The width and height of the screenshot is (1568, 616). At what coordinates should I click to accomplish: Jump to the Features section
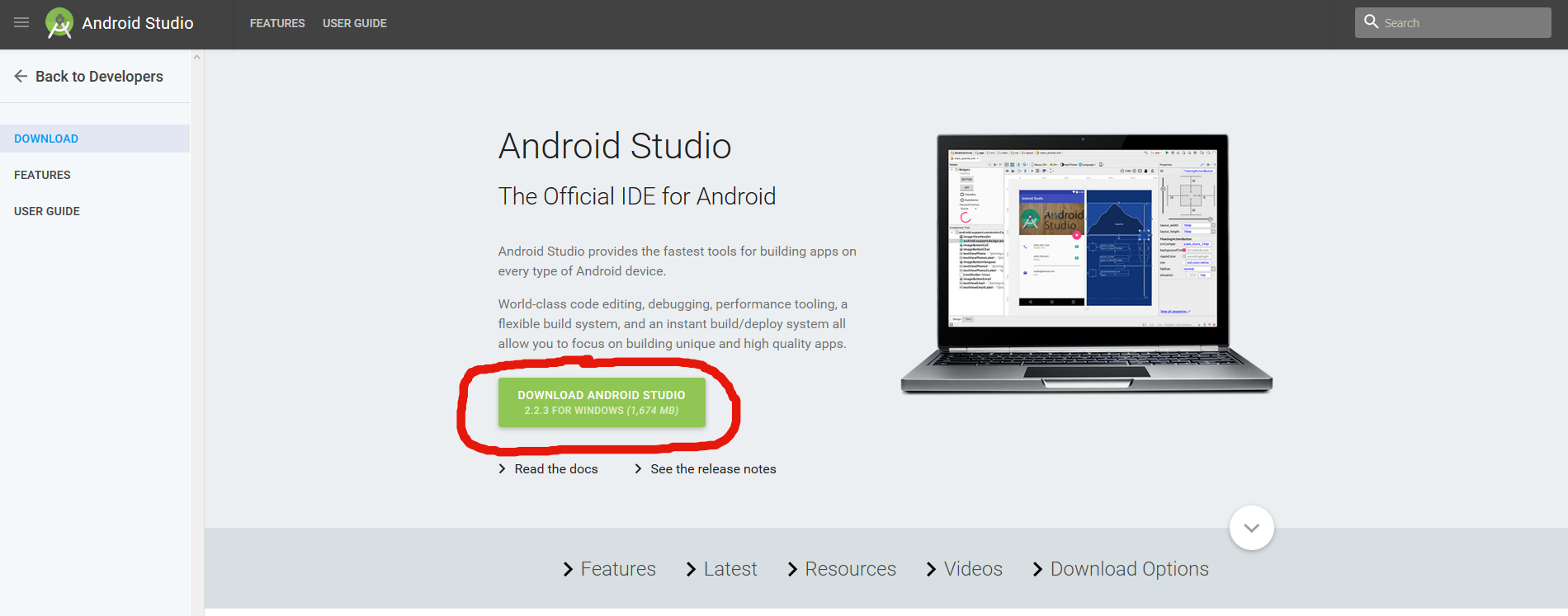(618, 569)
